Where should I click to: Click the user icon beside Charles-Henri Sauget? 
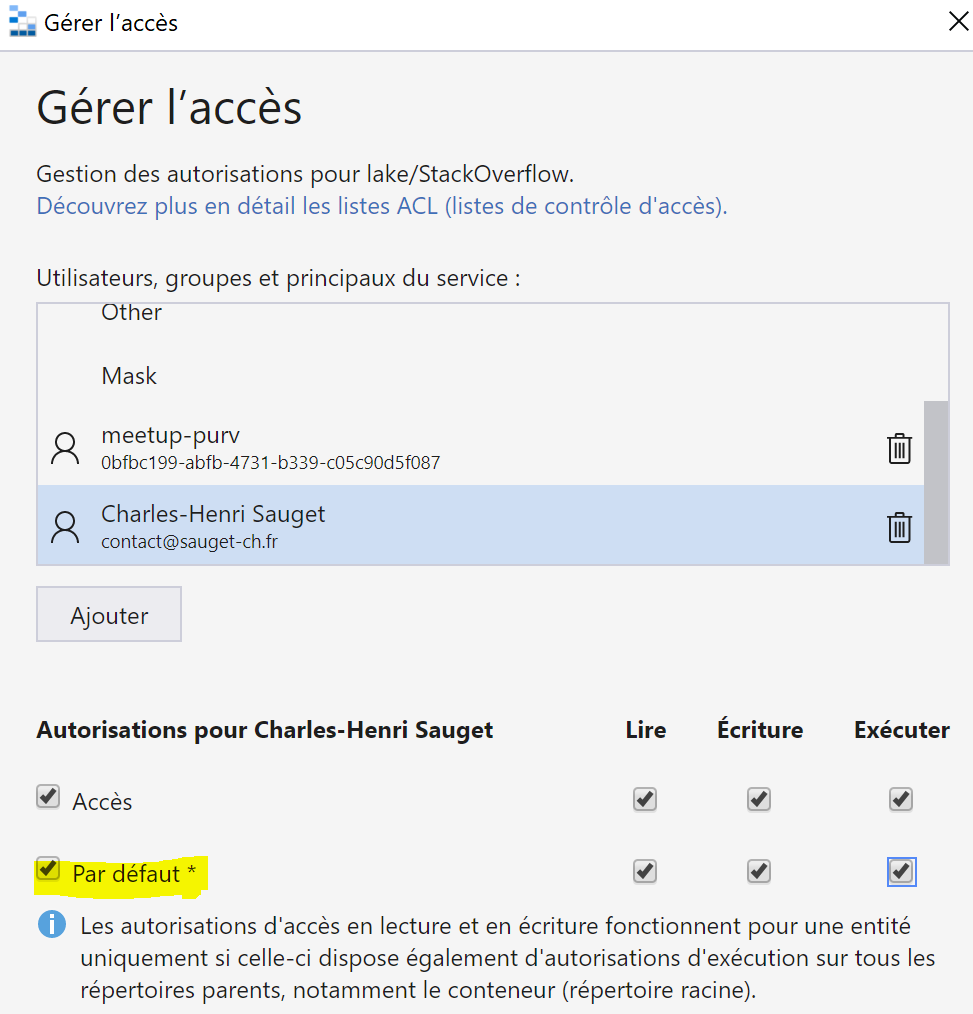pyautogui.click(x=65, y=527)
